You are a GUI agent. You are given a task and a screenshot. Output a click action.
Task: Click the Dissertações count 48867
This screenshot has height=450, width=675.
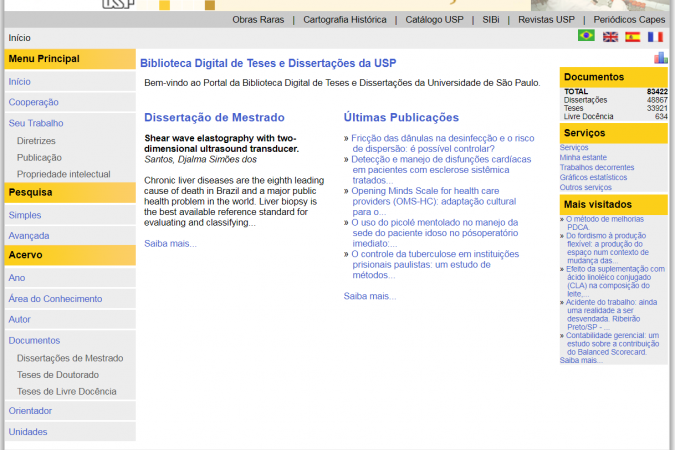[x=657, y=100]
